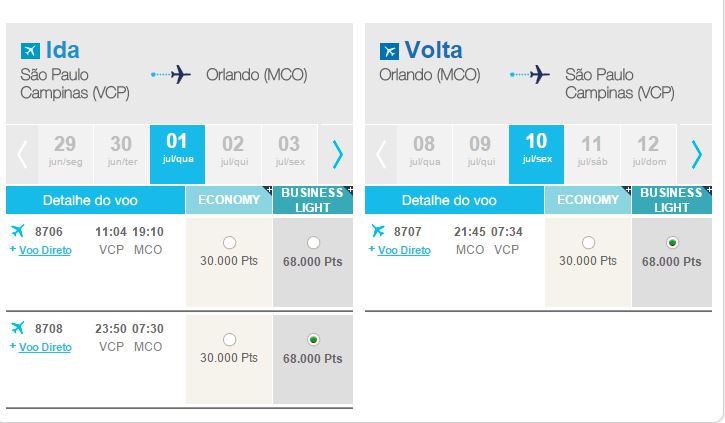Expand Economy fare details in Ida header
Screen dimensions: 725x423
269,190
